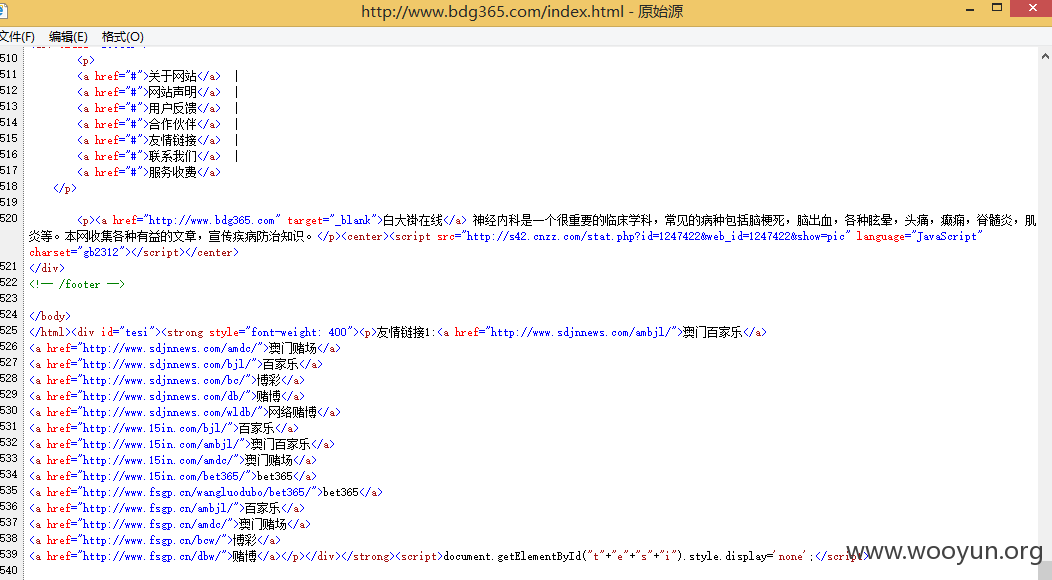Click the http://www.bdg365.com URL on line 520
The width and height of the screenshot is (1052, 580).
click(x=211, y=221)
